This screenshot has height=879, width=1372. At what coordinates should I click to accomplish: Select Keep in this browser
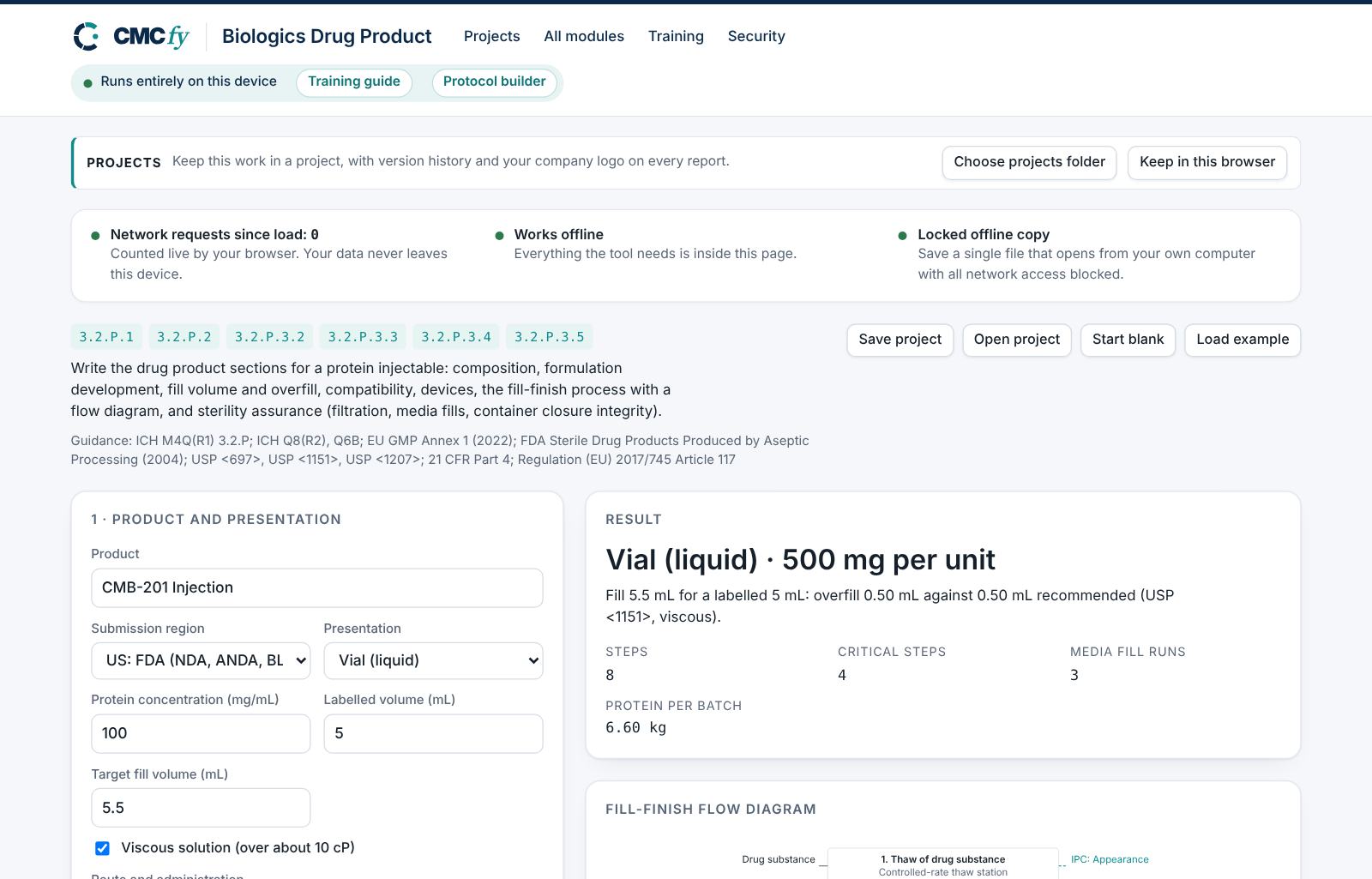coord(1207,162)
